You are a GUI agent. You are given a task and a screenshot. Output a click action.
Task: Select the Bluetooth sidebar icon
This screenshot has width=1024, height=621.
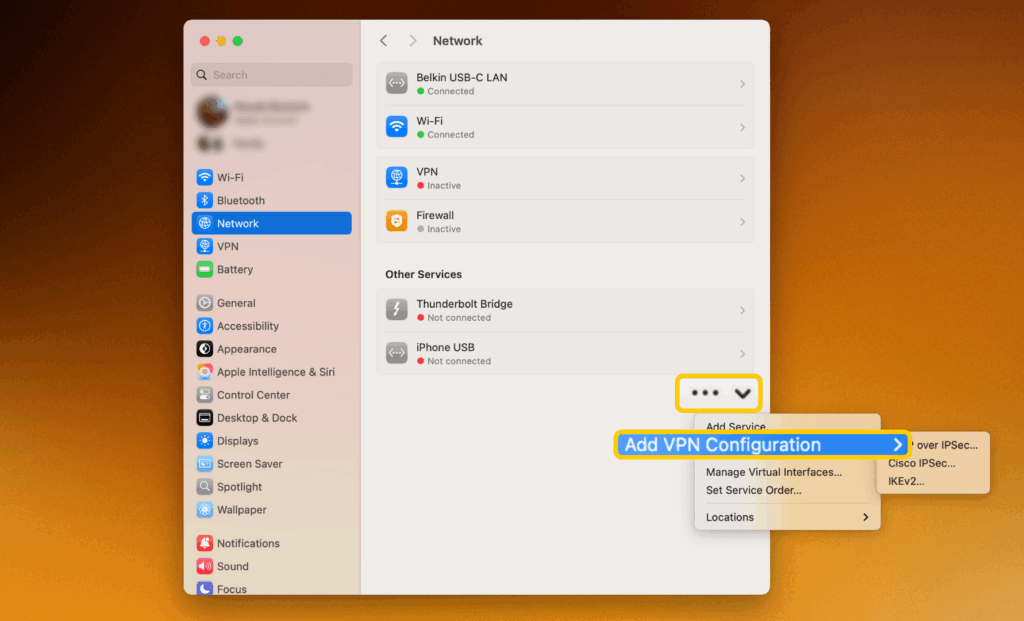tap(204, 200)
